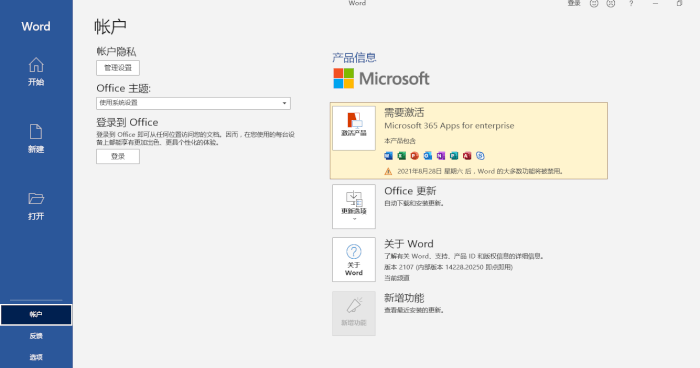Click the 关于 Word button
Screen dimensions: 700x368
point(354,259)
